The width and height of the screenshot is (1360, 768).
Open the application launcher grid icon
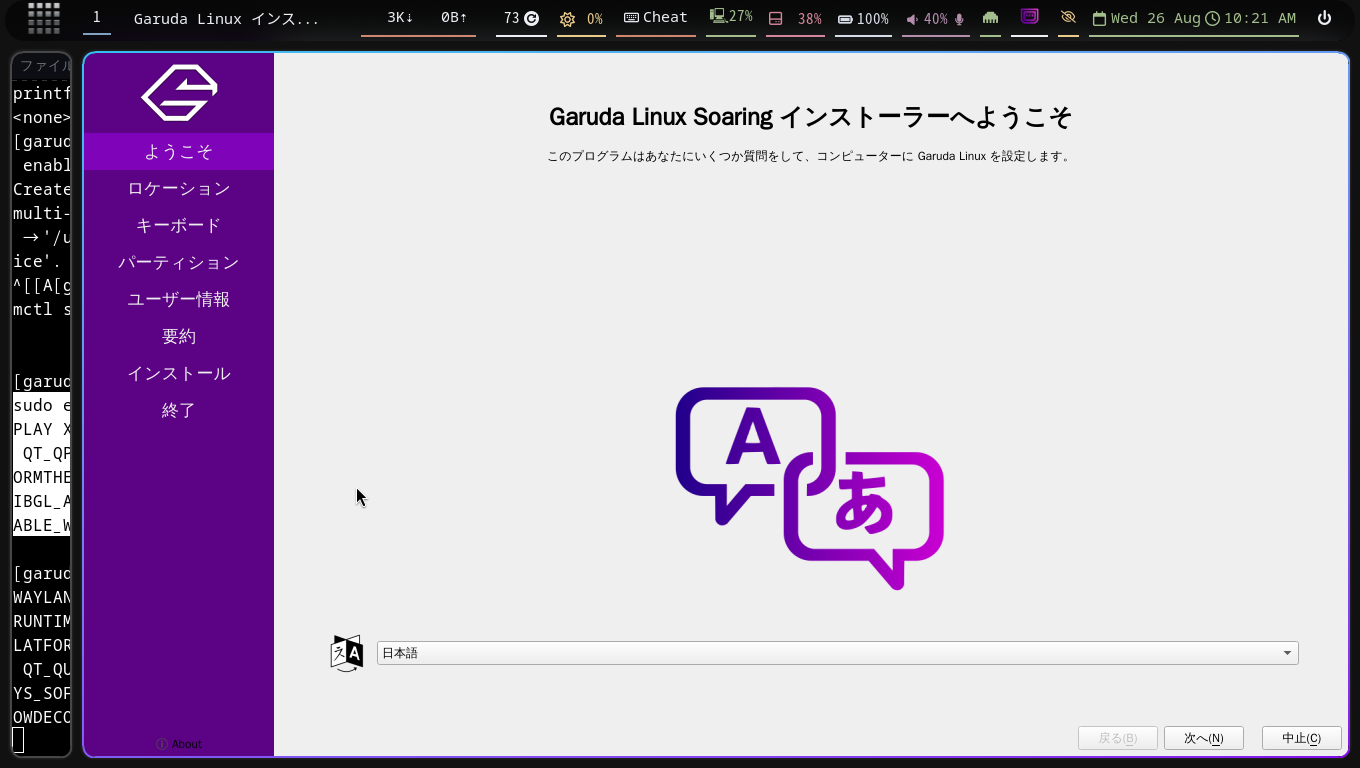44,18
